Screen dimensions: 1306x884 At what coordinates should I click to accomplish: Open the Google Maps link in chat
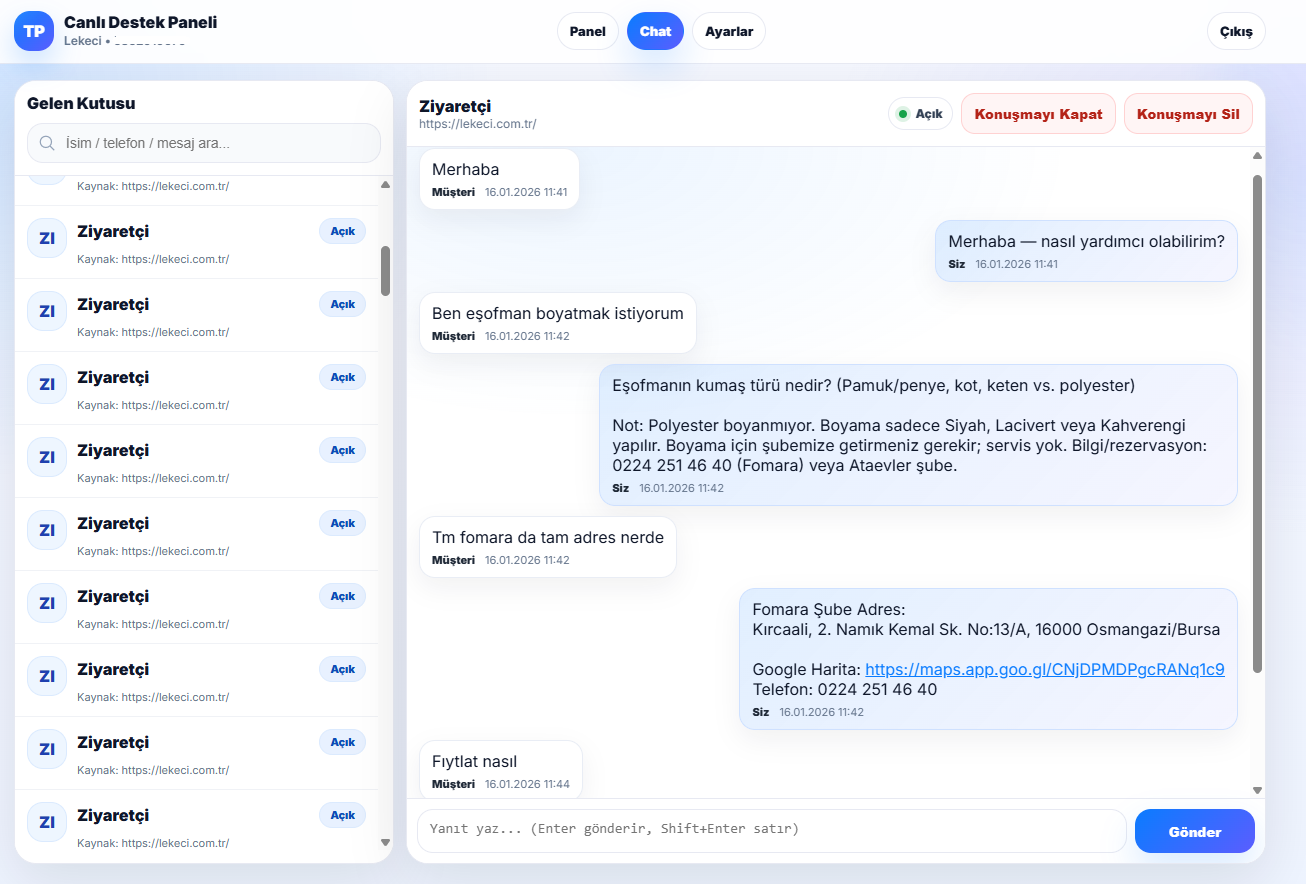1044,670
